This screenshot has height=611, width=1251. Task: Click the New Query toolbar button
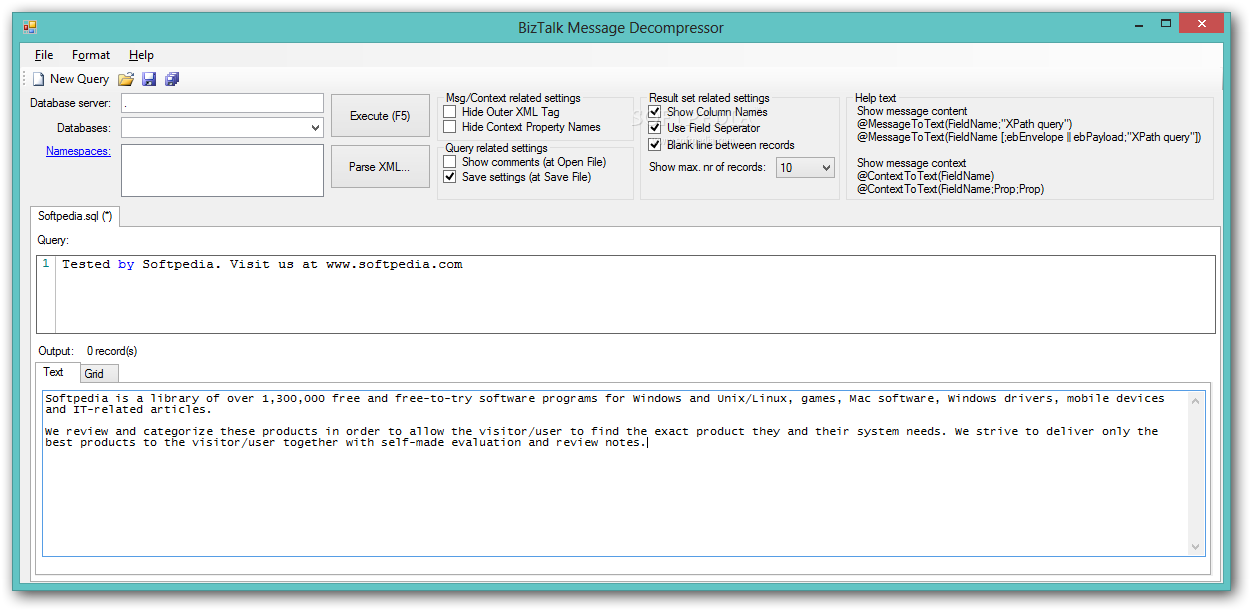(70, 79)
